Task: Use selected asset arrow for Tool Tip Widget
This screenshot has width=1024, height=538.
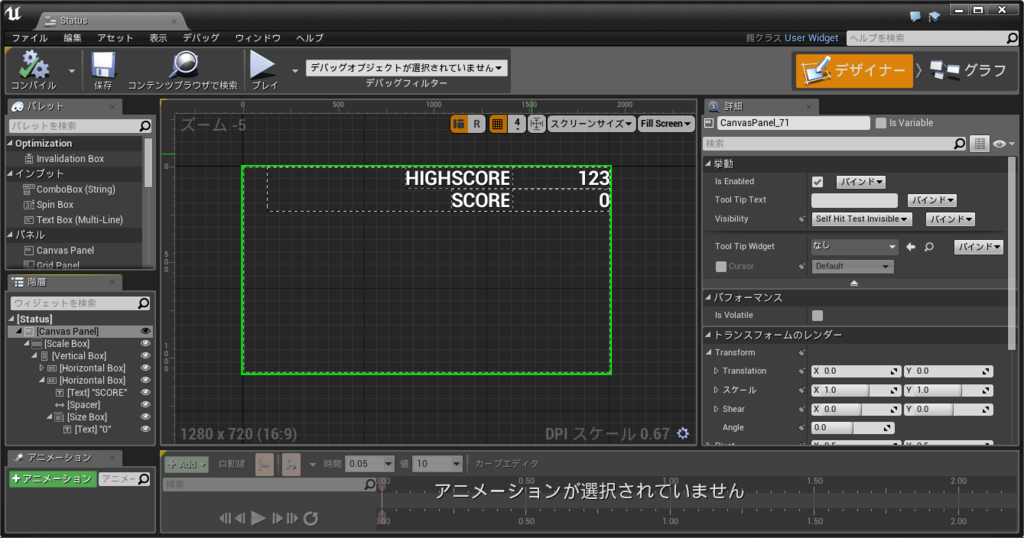Action: pyautogui.click(x=911, y=247)
